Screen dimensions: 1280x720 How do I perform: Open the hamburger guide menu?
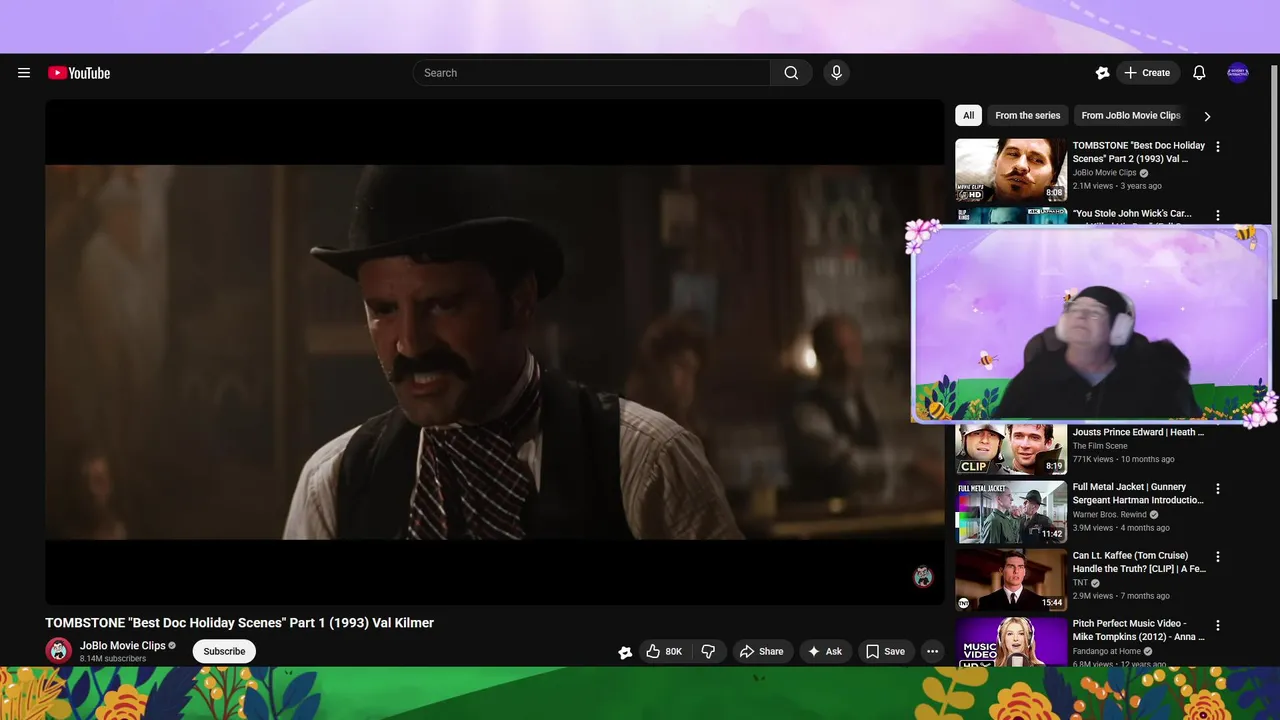pos(24,73)
